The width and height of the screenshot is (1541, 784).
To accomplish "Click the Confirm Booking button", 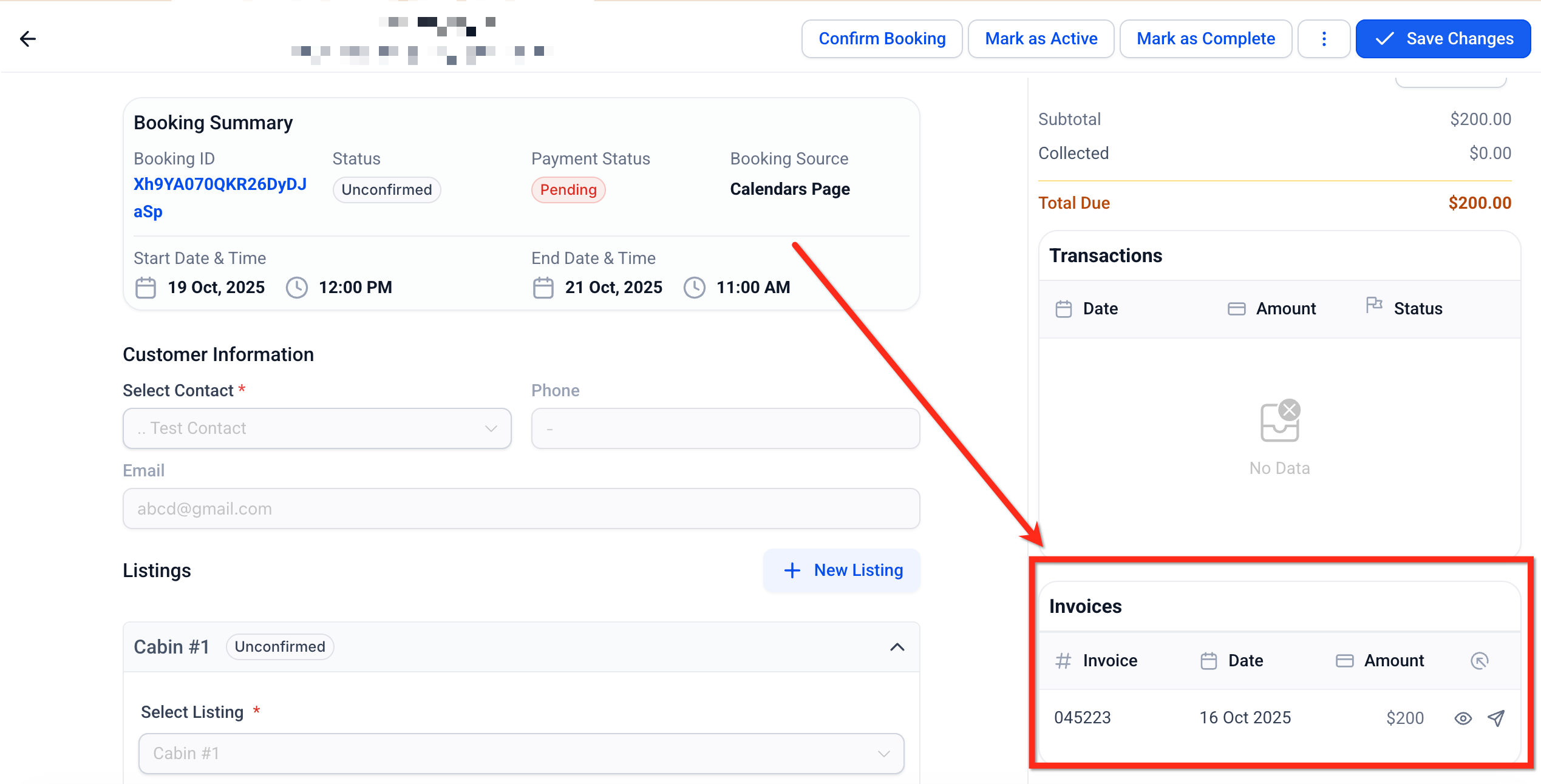I will [882, 39].
